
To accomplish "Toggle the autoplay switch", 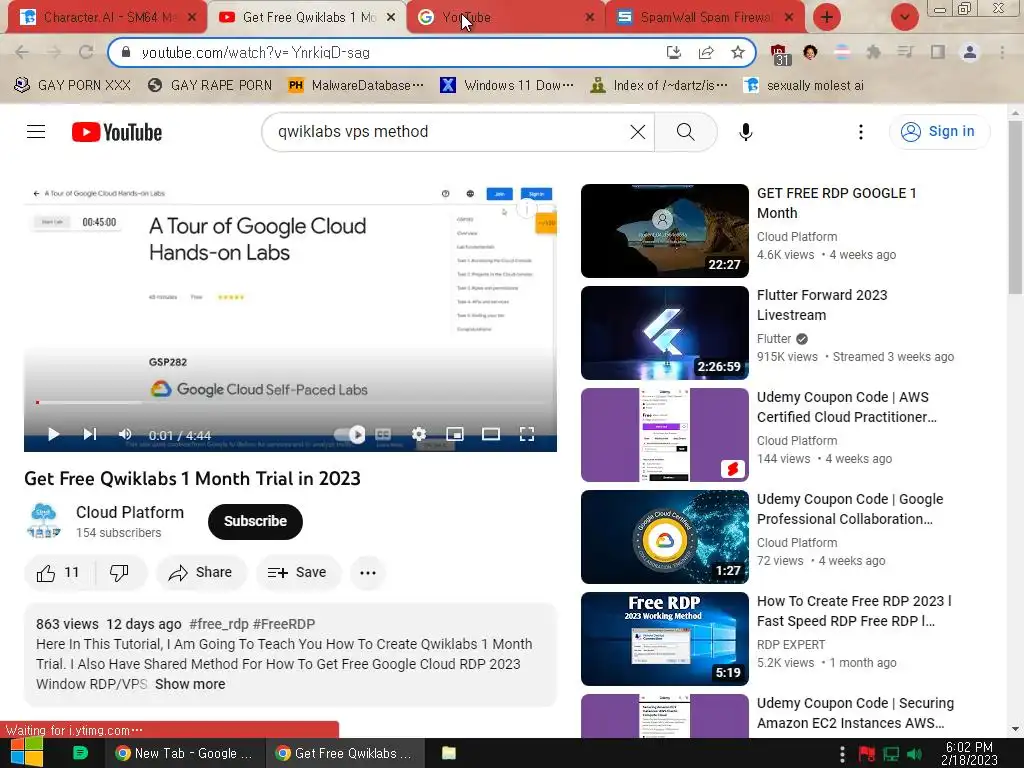I will (349, 434).
